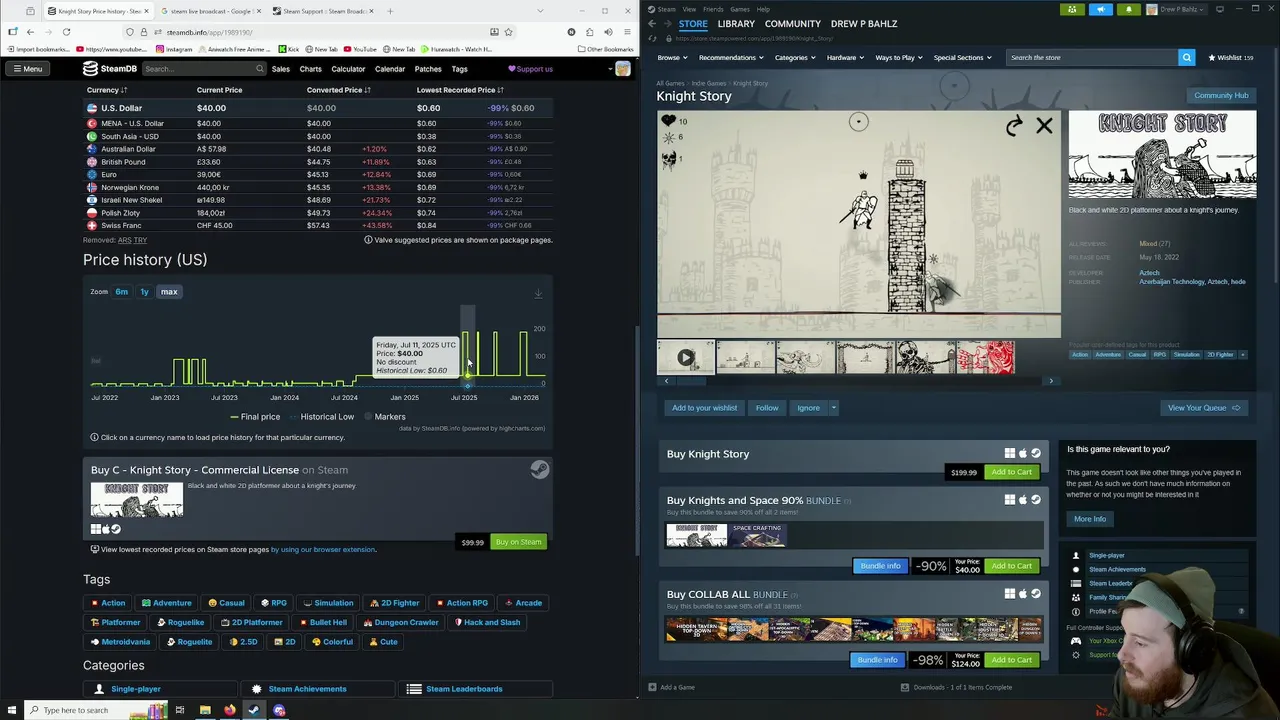Open Steam notifications bell icon
The image size is (1280, 720).
coord(1129,9)
